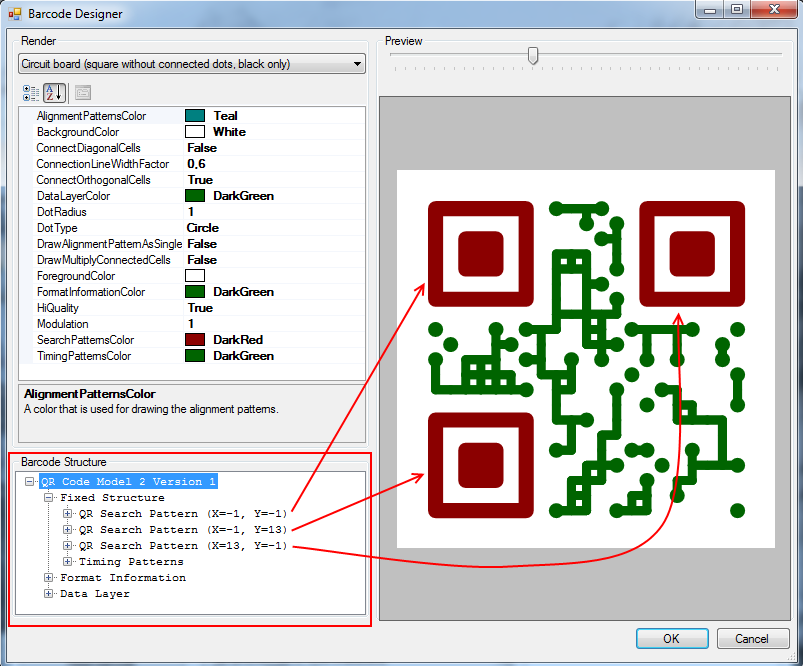
Task: Select the Timing Patterns tree item
Action: [131, 561]
